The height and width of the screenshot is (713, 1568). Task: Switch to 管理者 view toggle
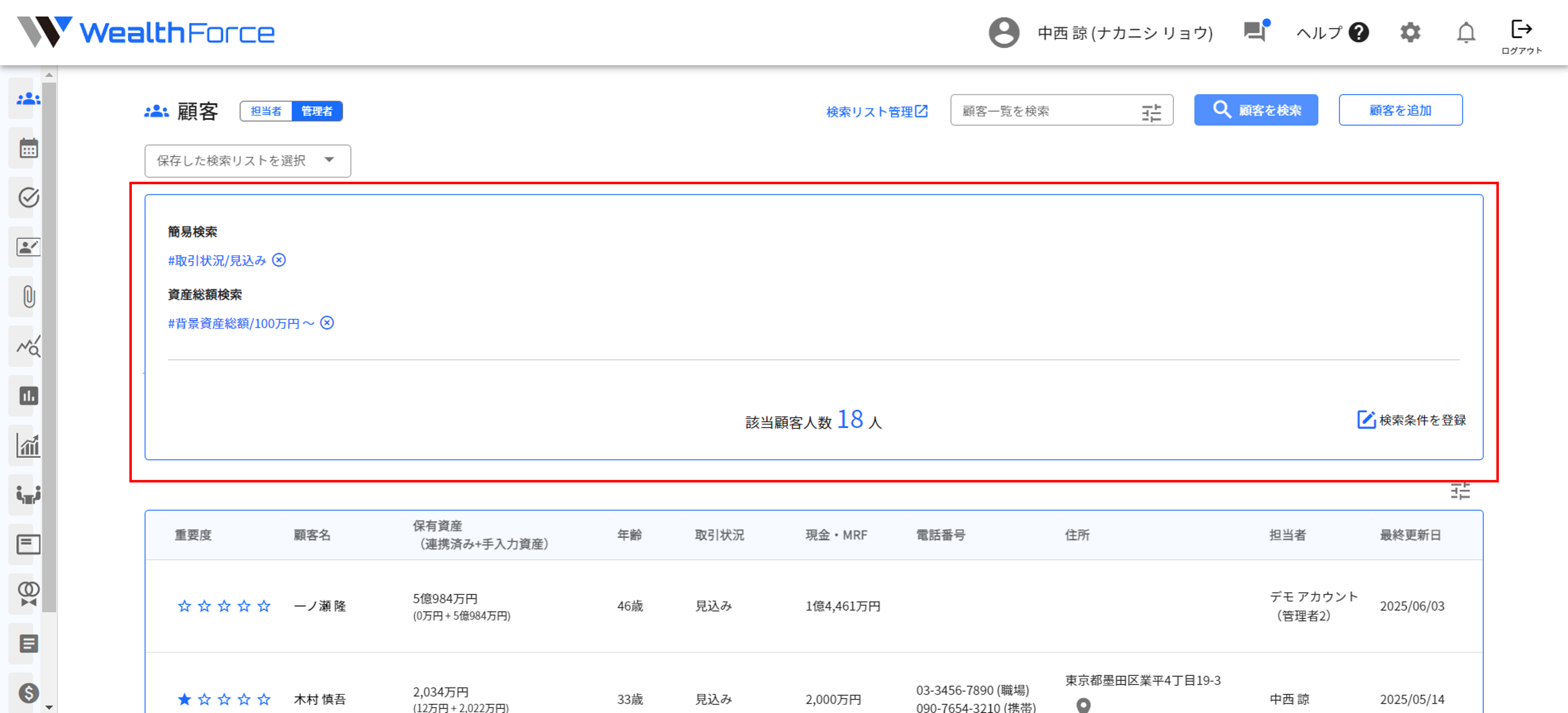coord(317,111)
